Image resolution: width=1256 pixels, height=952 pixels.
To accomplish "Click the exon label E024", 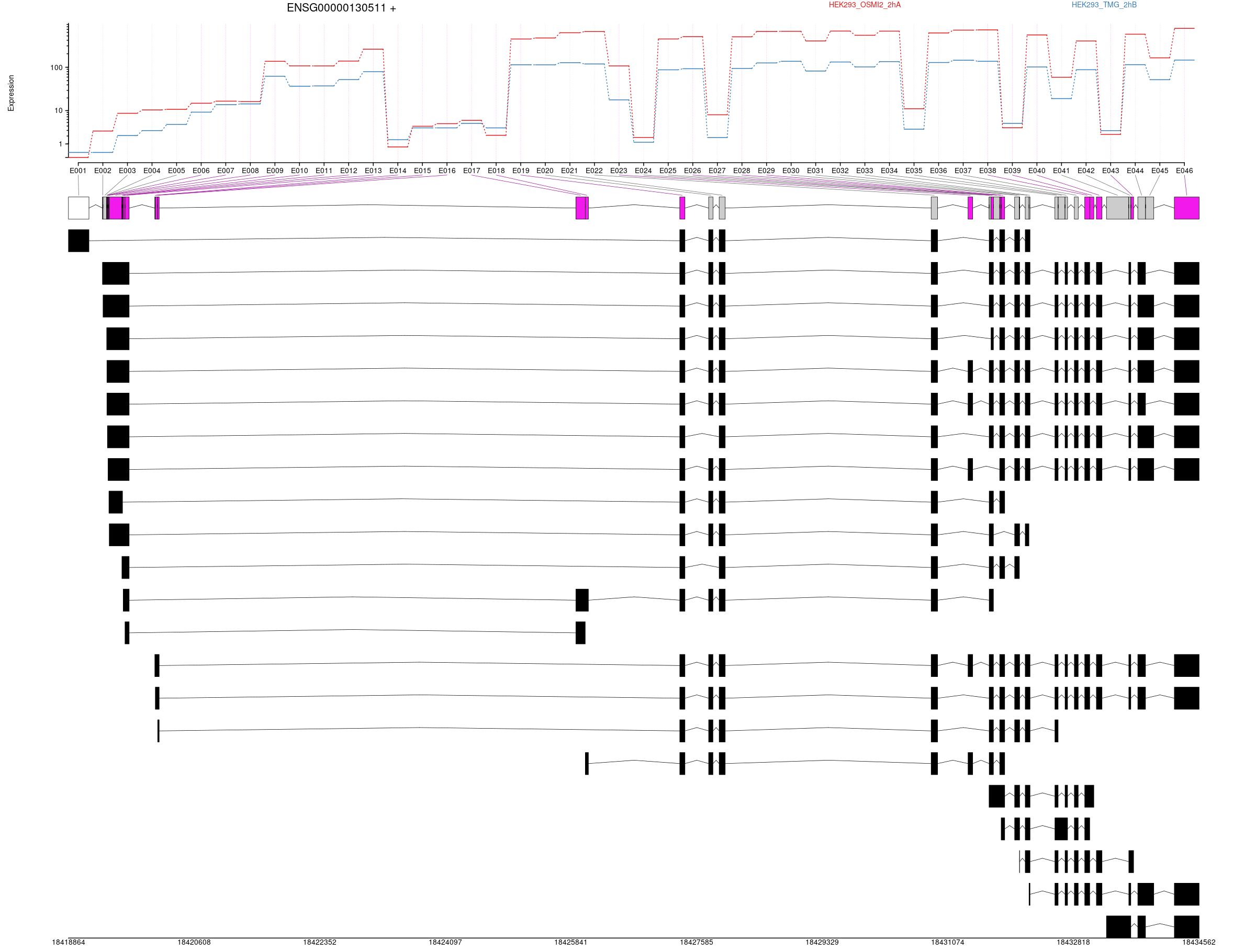I will [x=643, y=171].
